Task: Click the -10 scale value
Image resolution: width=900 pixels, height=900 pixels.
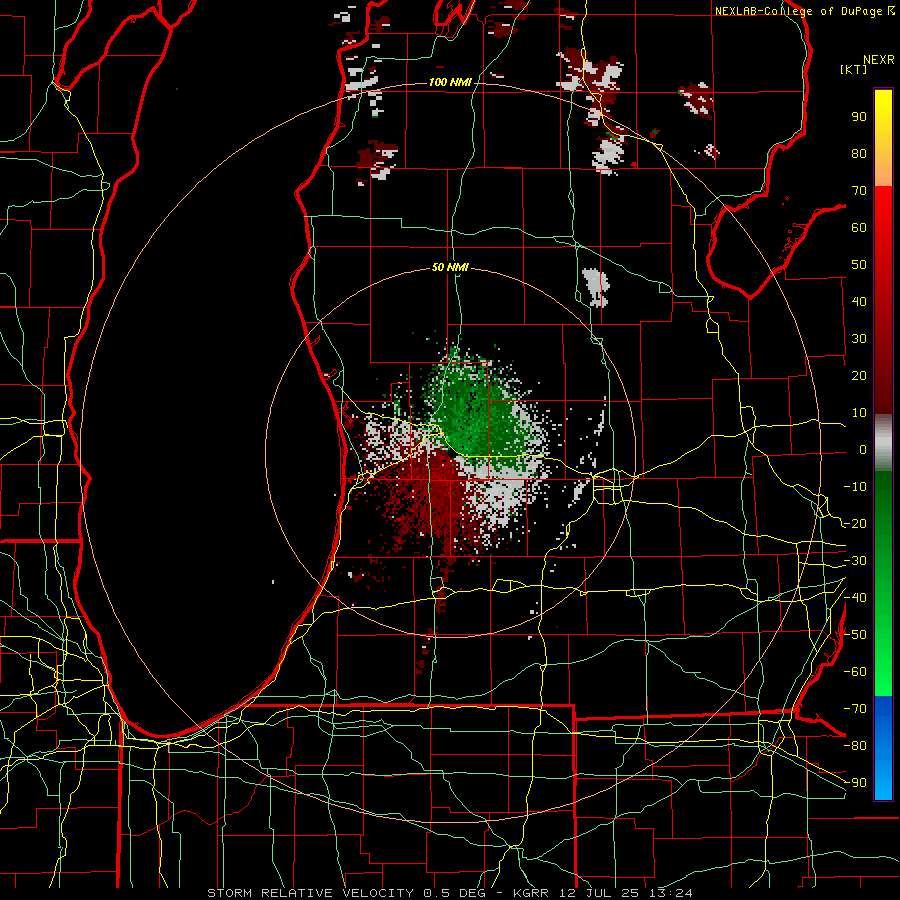Action: click(x=855, y=487)
